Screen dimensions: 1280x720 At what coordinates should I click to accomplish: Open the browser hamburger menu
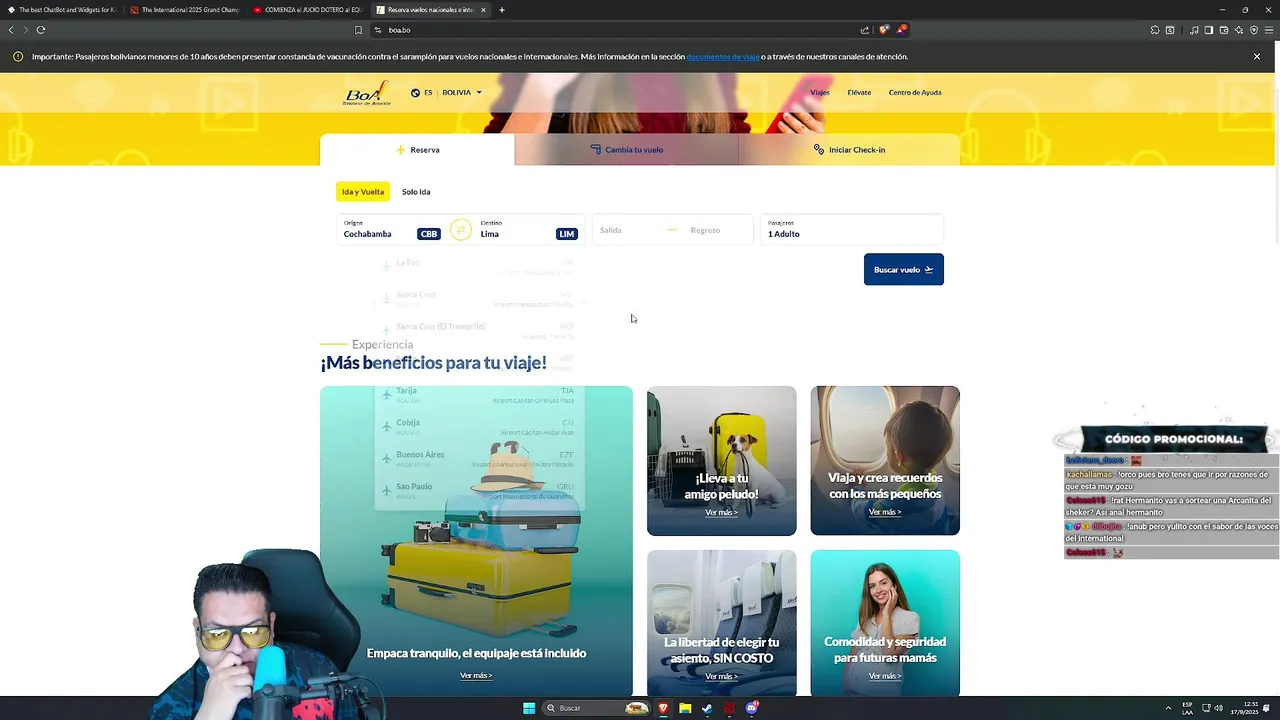coord(1269,30)
